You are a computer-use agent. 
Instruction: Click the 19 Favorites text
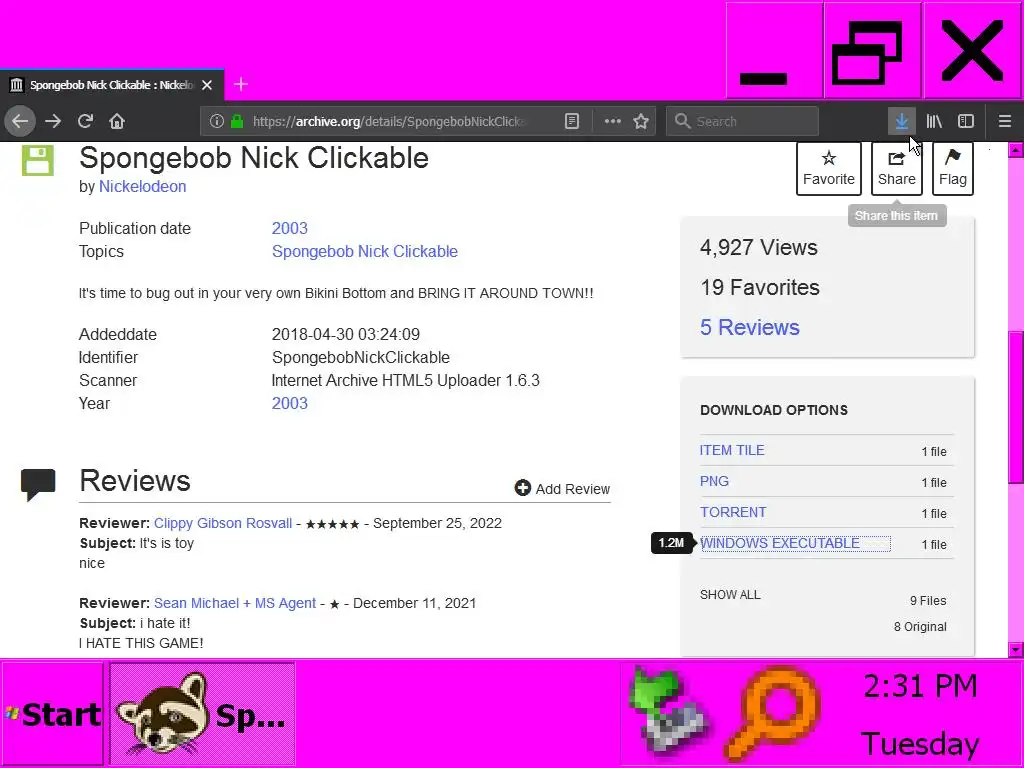(760, 287)
